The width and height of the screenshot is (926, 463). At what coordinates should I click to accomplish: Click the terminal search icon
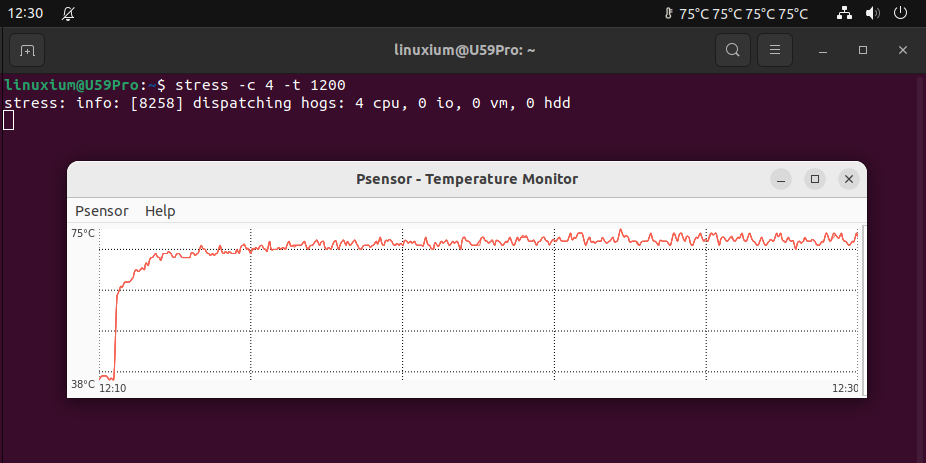pyautogui.click(x=733, y=50)
